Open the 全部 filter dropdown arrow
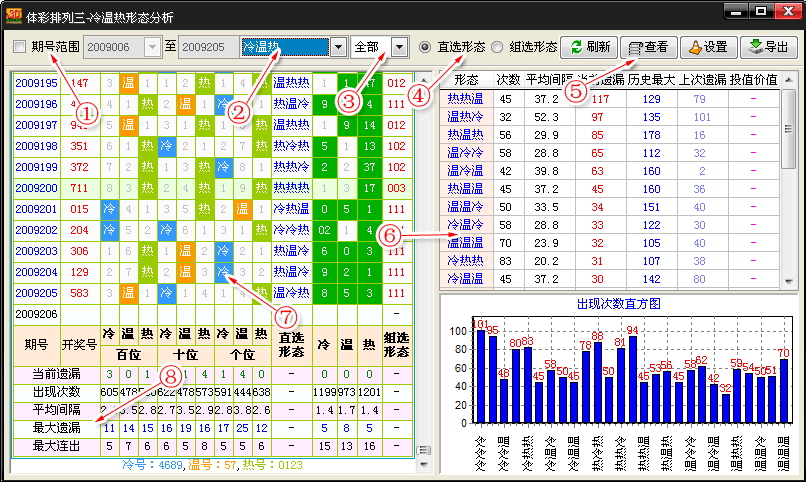 click(x=399, y=47)
